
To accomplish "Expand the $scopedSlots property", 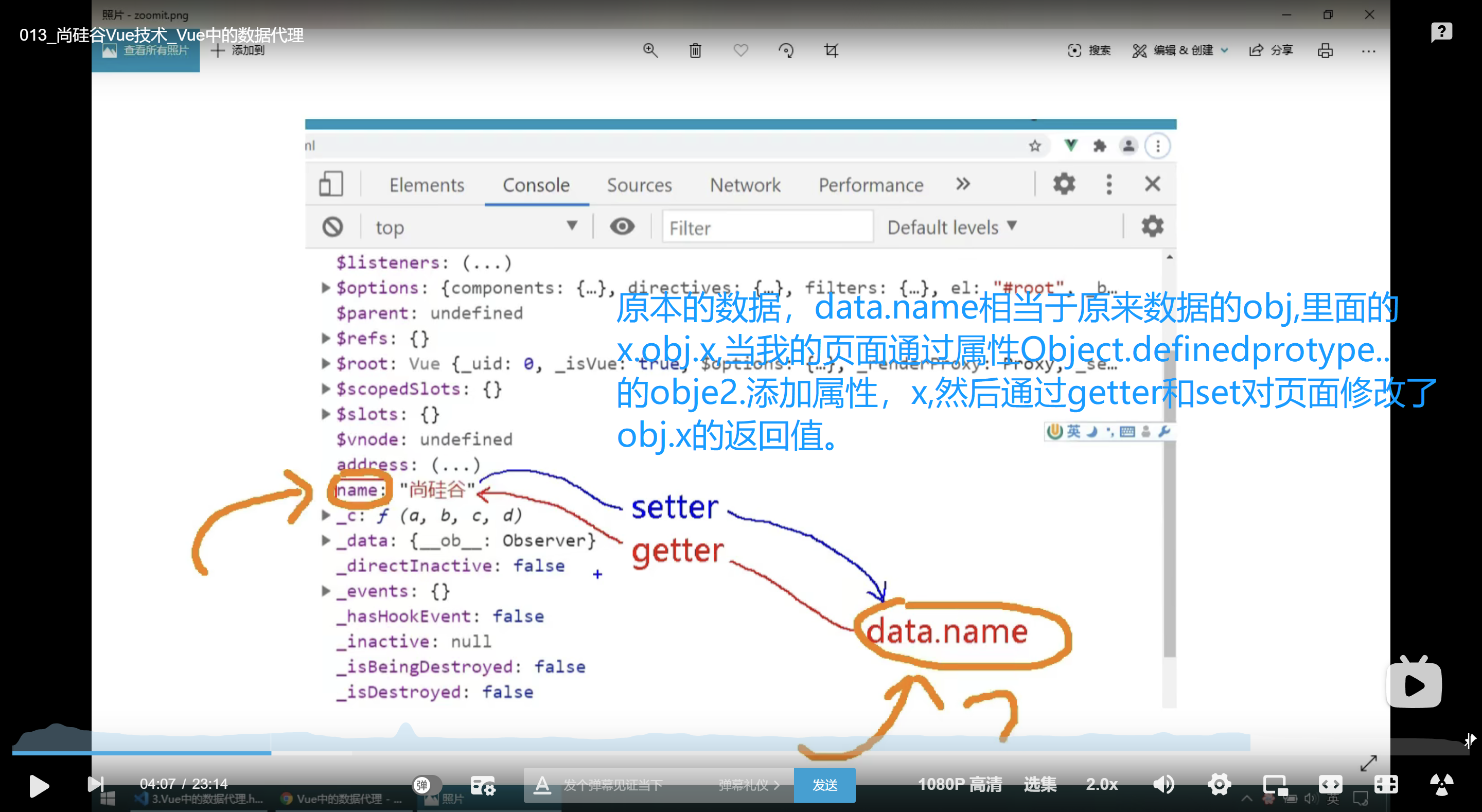I will (x=326, y=389).
